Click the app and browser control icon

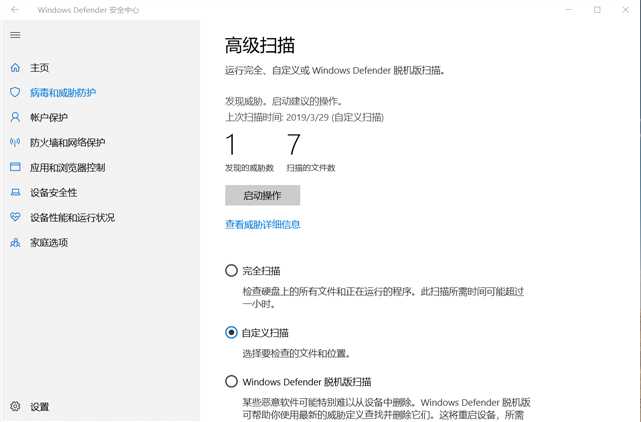(x=15, y=167)
